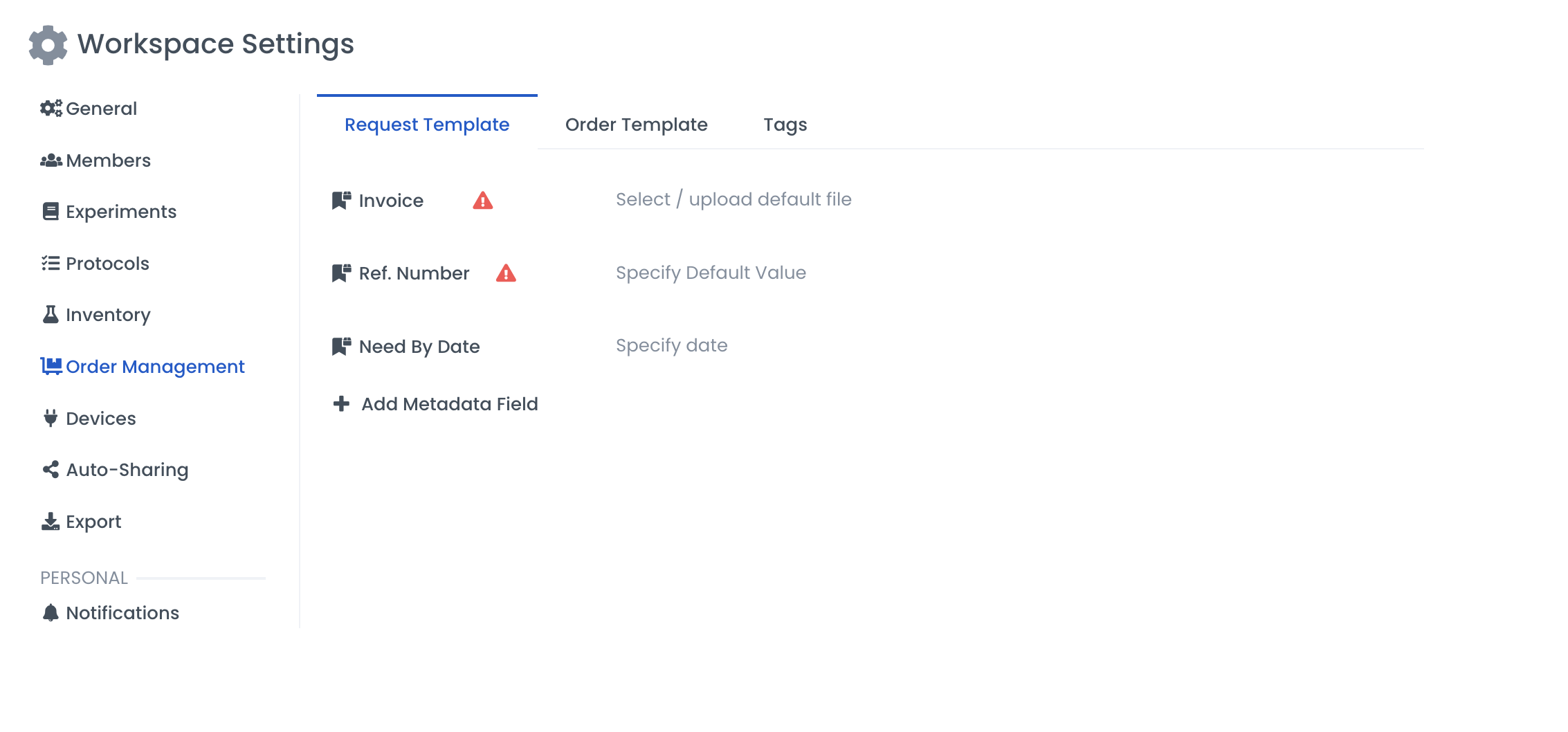Open the Invoice default file selector
This screenshot has width=1568, height=732.
[733, 199]
